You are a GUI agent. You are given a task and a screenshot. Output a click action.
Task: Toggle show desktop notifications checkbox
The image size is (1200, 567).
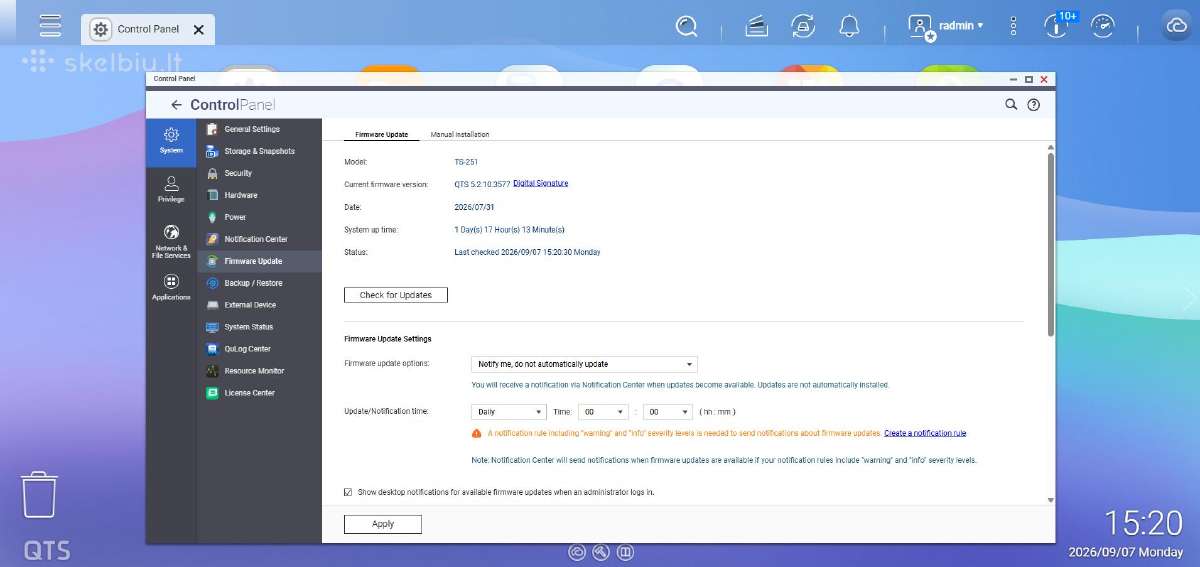[348, 492]
